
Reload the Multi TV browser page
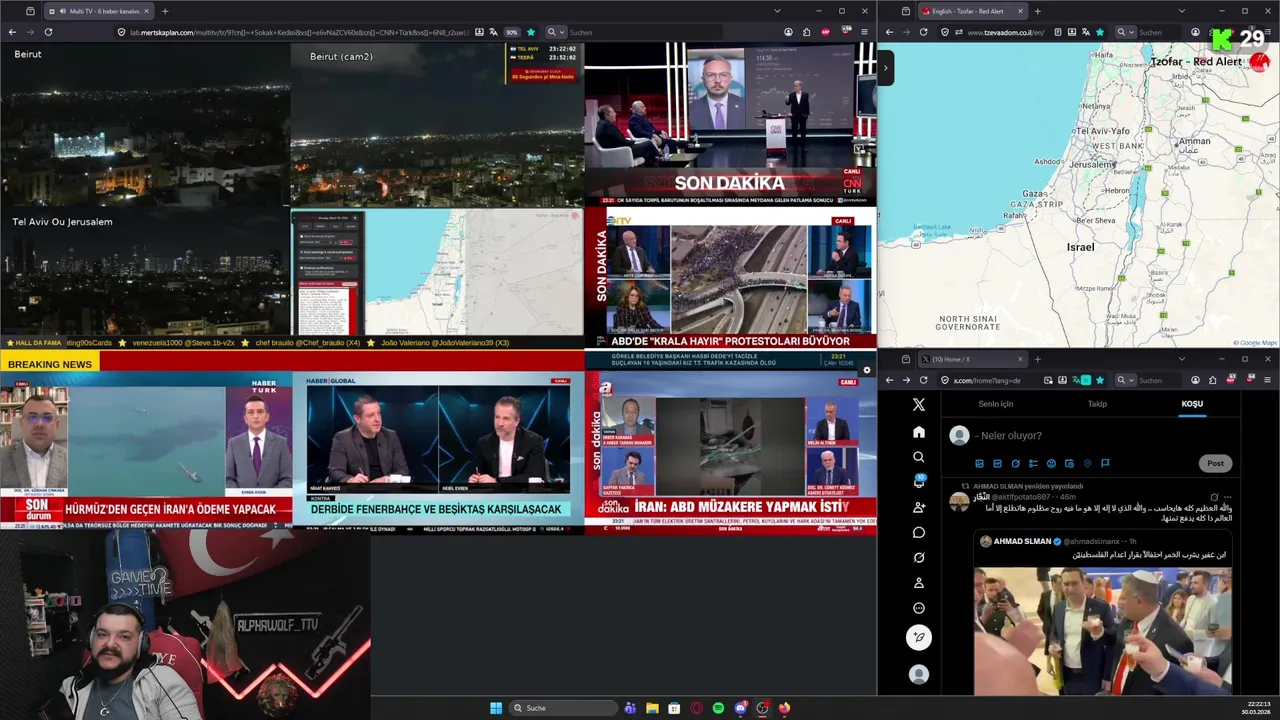(x=48, y=32)
